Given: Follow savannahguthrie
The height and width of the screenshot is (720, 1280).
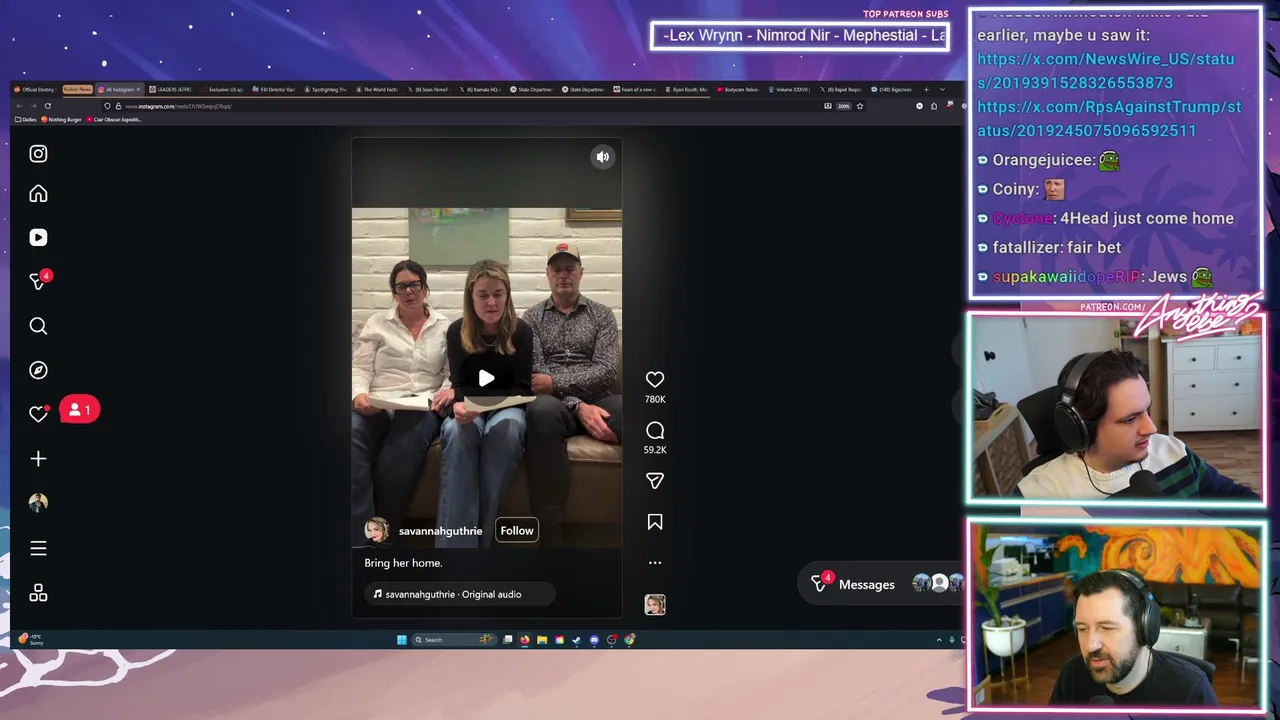Looking at the screenshot, I should pyautogui.click(x=517, y=531).
